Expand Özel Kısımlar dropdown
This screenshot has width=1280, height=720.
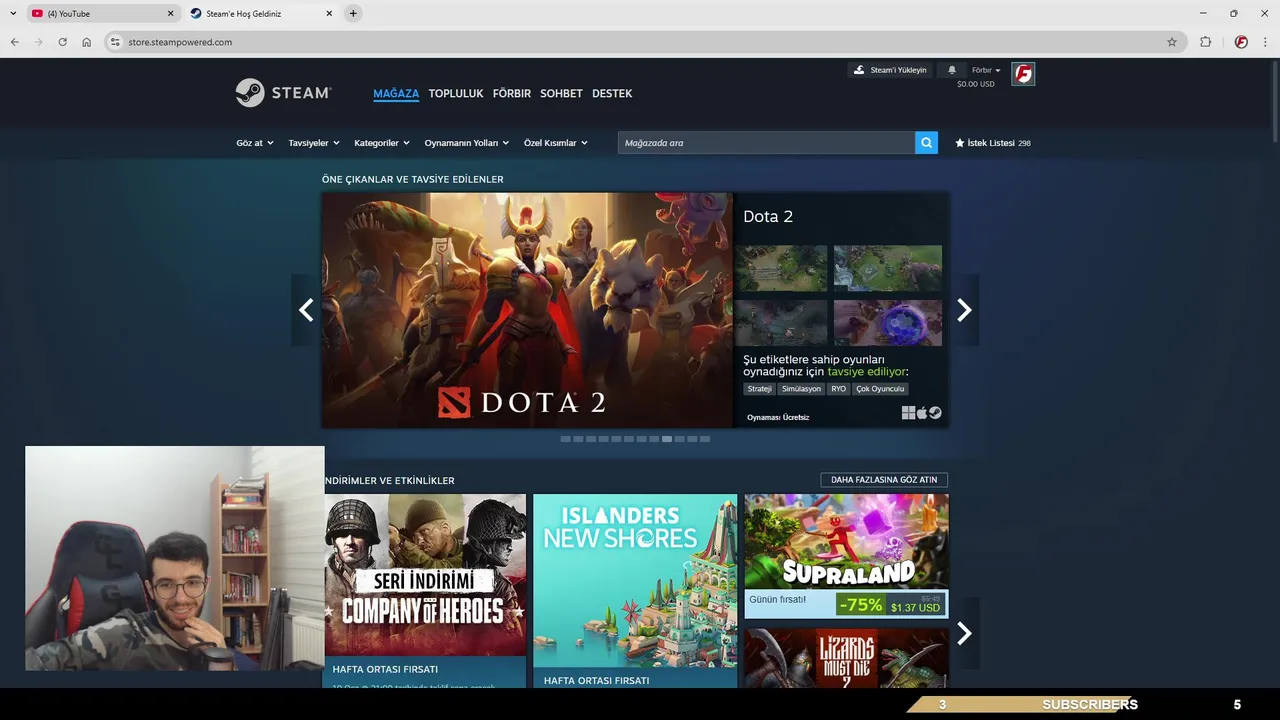(x=556, y=143)
